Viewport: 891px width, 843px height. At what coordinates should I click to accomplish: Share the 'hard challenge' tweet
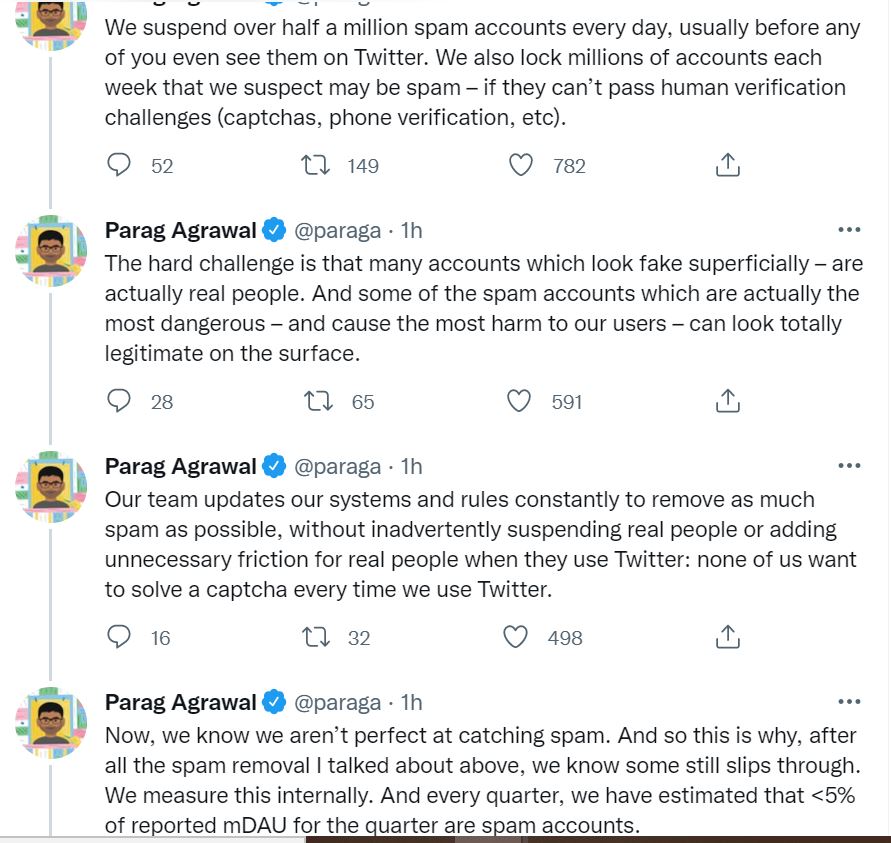point(728,401)
